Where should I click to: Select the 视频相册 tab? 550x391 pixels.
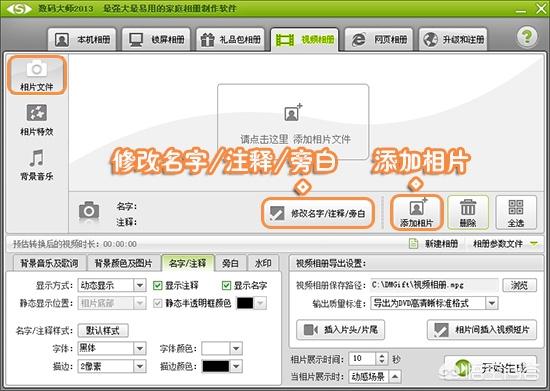click(x=304, y=40)
